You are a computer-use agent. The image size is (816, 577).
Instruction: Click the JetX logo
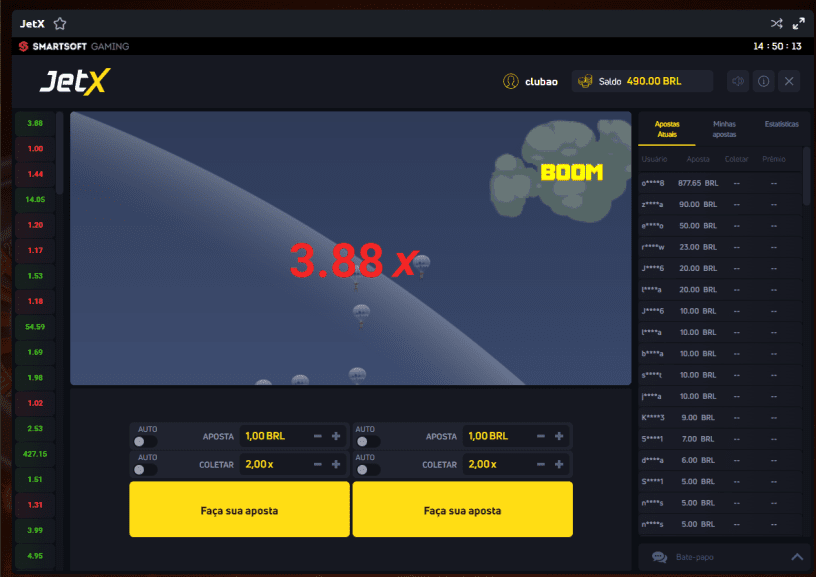coord(74,81)
